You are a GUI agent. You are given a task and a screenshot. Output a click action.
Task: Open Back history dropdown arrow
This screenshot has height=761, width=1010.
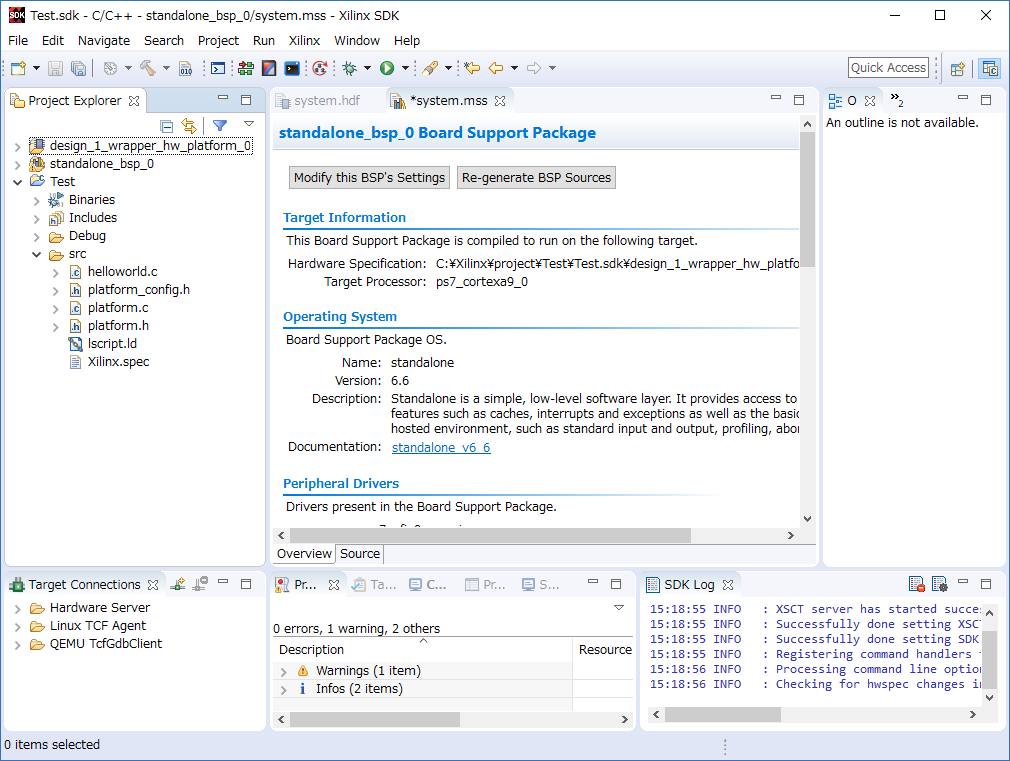(x=514, y=68)
